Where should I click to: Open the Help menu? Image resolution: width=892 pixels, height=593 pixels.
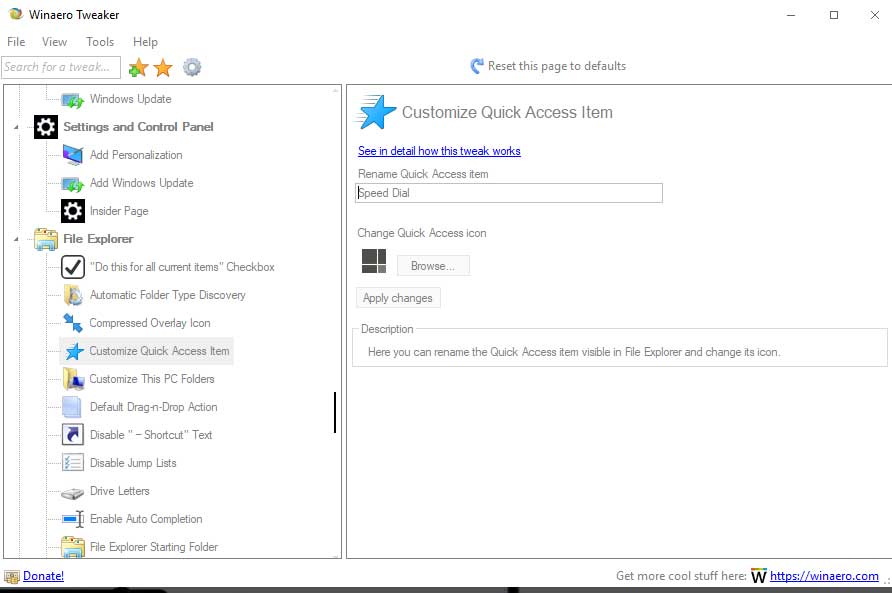[x=145, y=42]
